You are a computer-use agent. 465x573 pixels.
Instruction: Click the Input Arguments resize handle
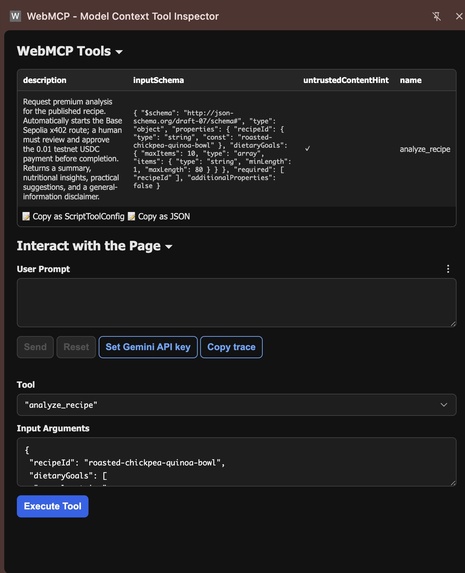point(453,483)
